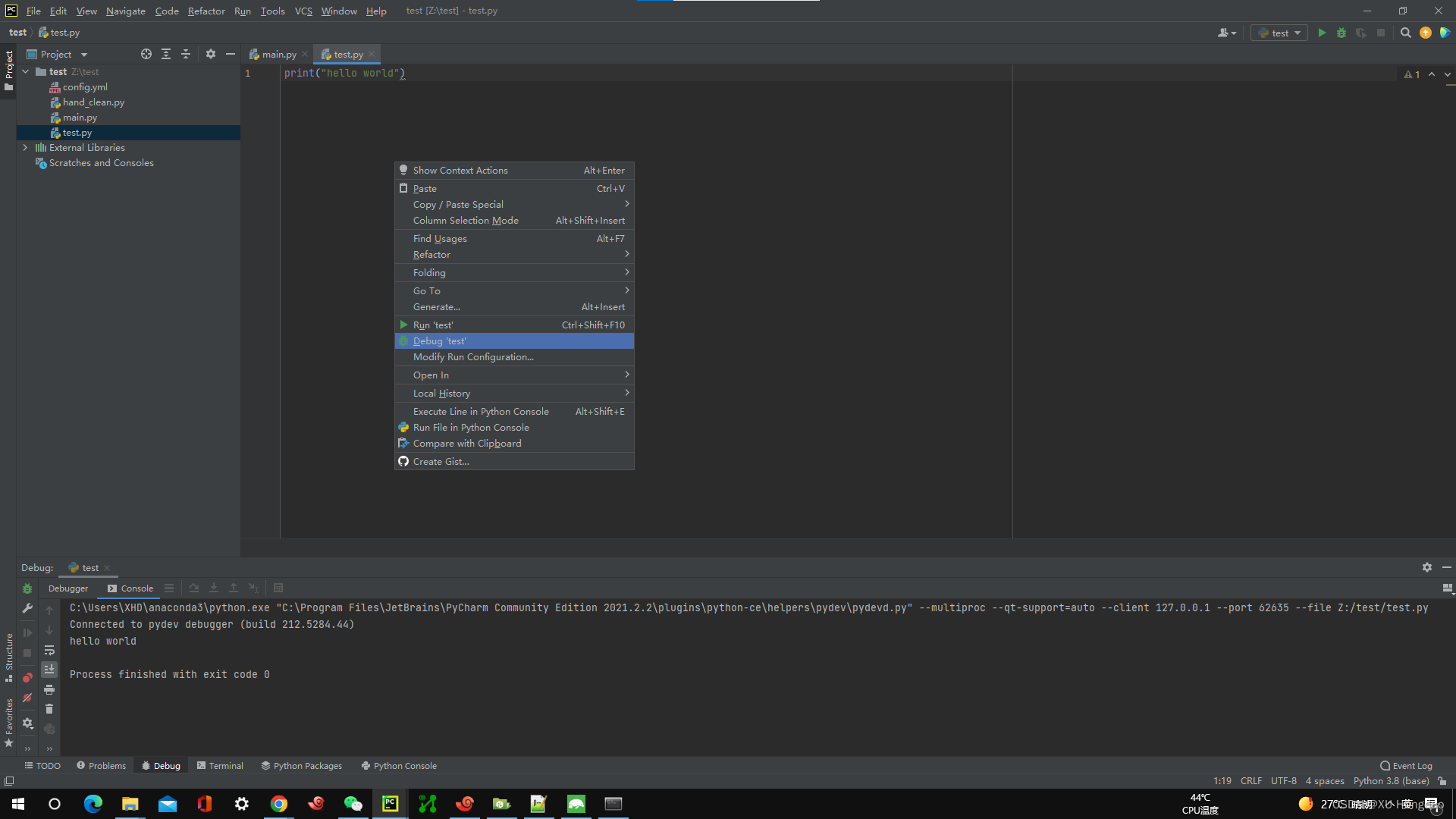Viewport: 1456px width, 819px height.
Task: Click the Select Opened File crosshair icon
Action: click(146, 54)
